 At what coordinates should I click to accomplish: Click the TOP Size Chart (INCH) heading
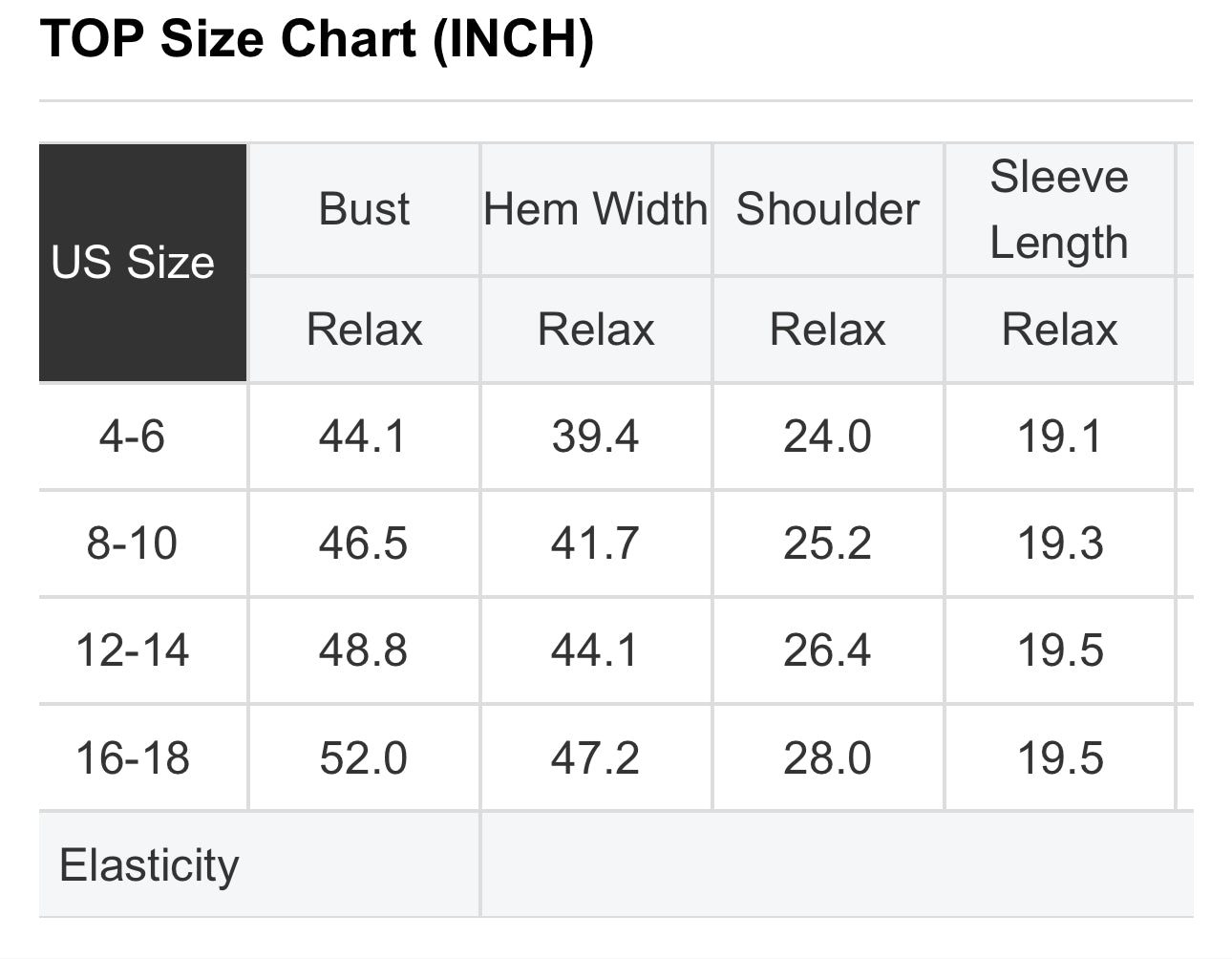coord(317,39)
